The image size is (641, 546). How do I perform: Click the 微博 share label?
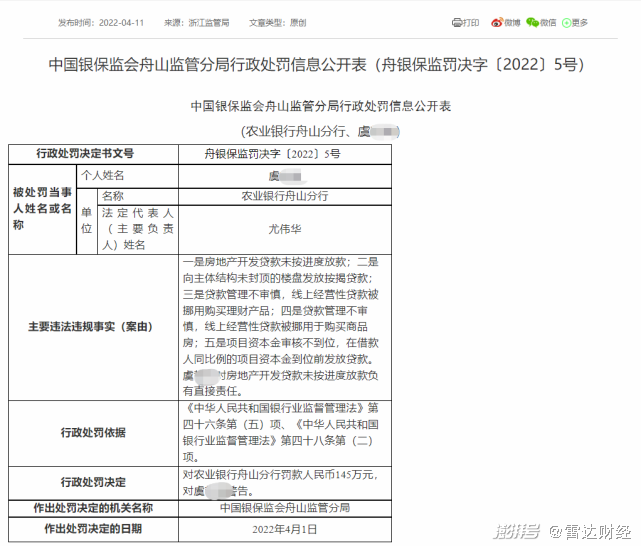click(512, 22)
